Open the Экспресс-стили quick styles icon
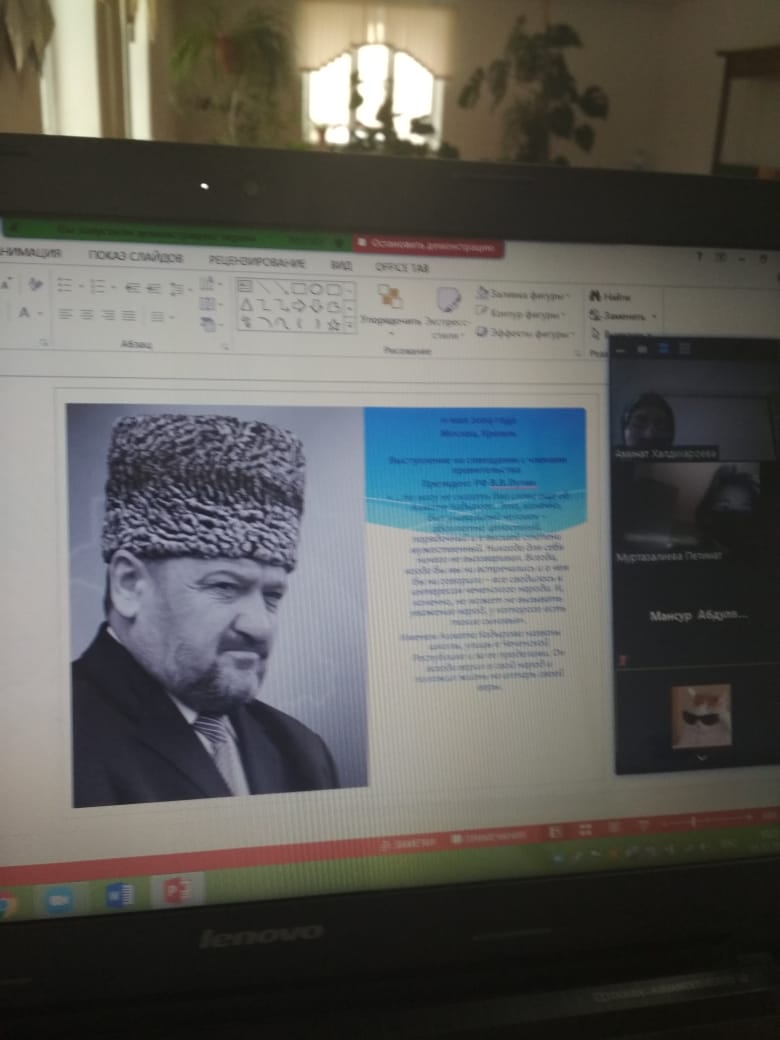 pos(447,300)
